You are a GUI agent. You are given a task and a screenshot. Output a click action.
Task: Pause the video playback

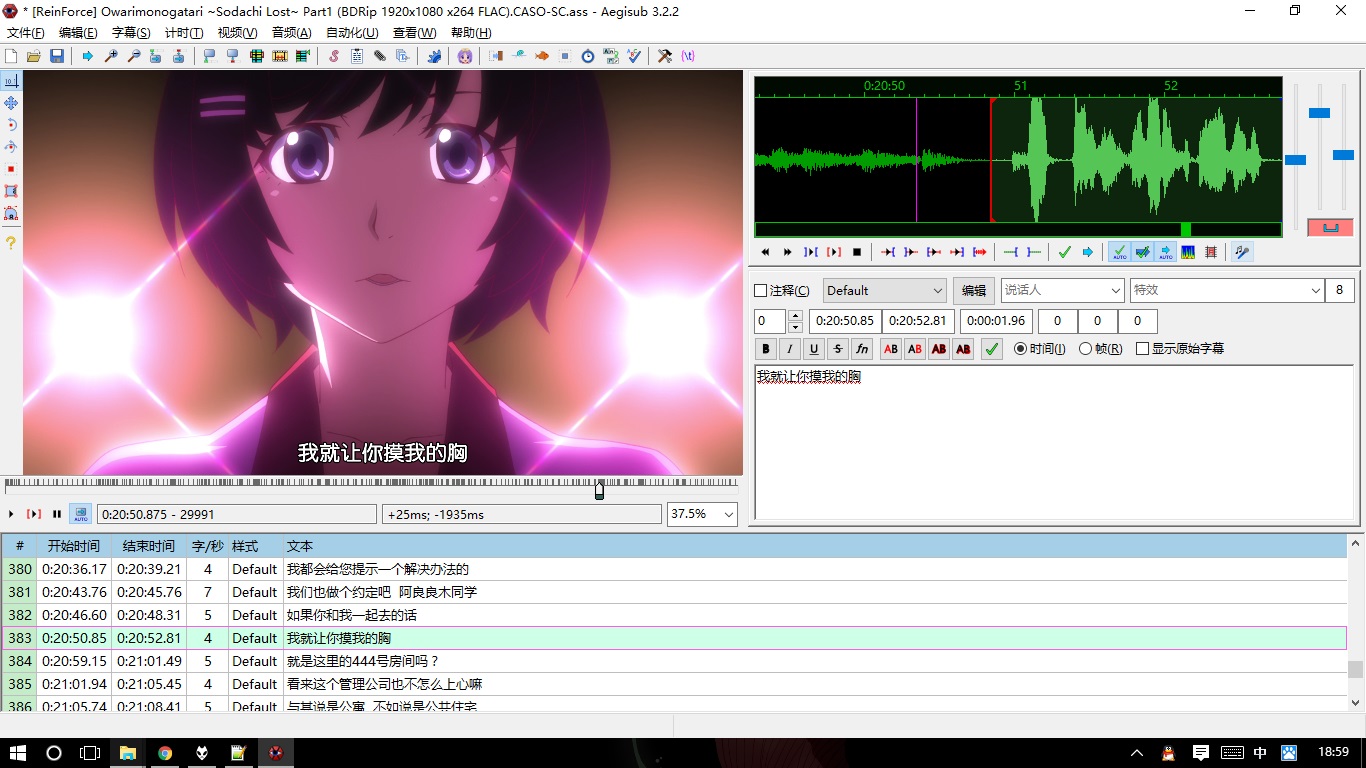click(57, 514)
